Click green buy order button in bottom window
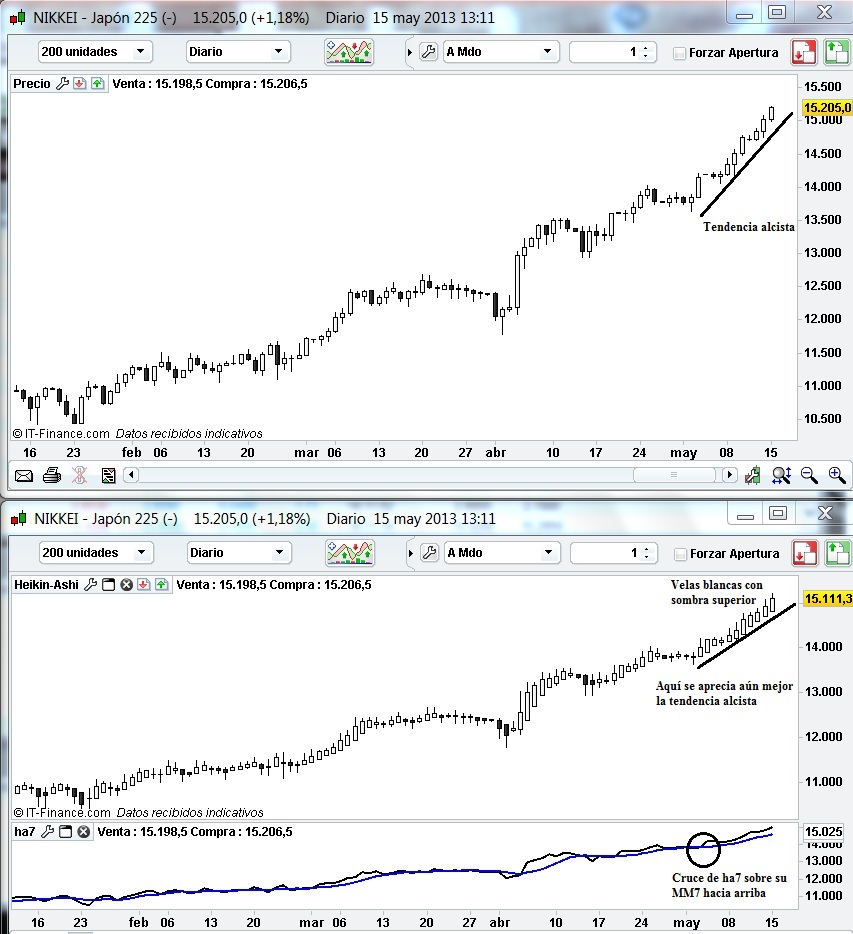Viewport: 853px width, 934px height. 838,553
